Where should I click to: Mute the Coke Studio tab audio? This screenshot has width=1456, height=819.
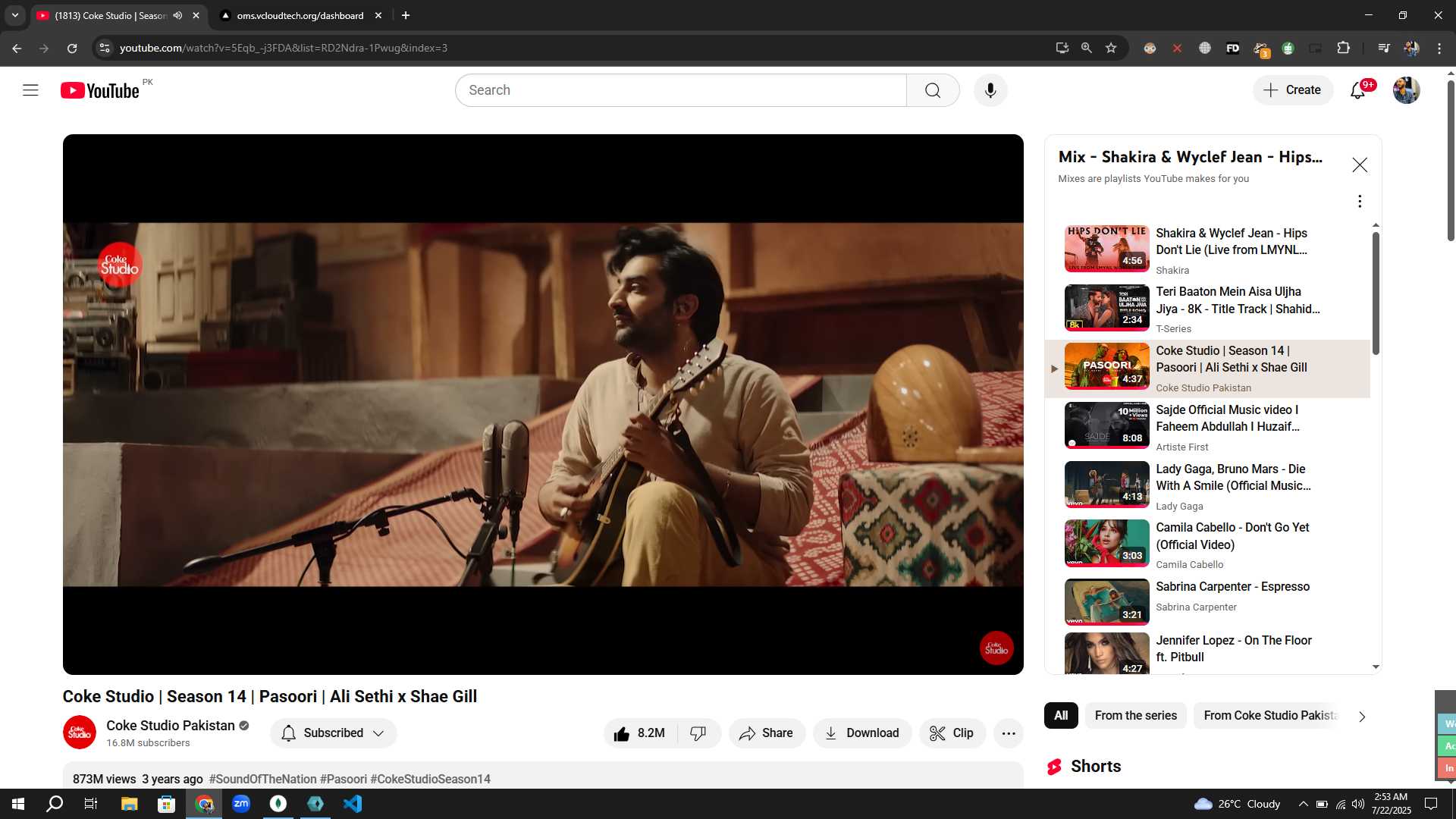click(177, 15)
